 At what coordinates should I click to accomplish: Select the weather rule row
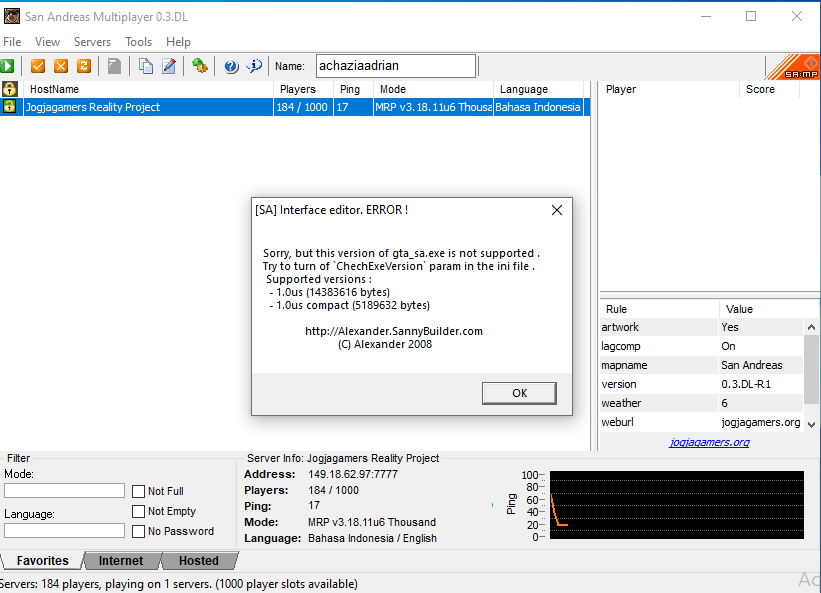(x=702, y=403)
